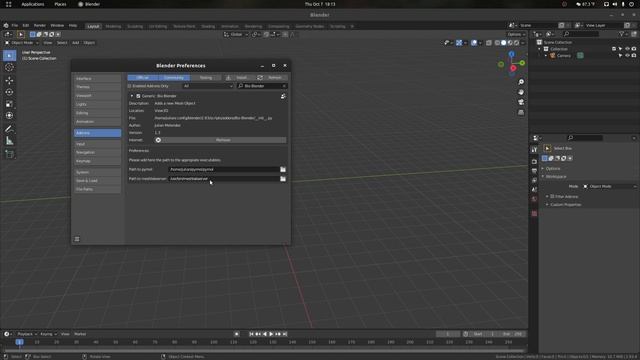The height and width of the screenshot is (360, 640).
Task: Click the play animation button in timeline
Action: click(271, 334)
